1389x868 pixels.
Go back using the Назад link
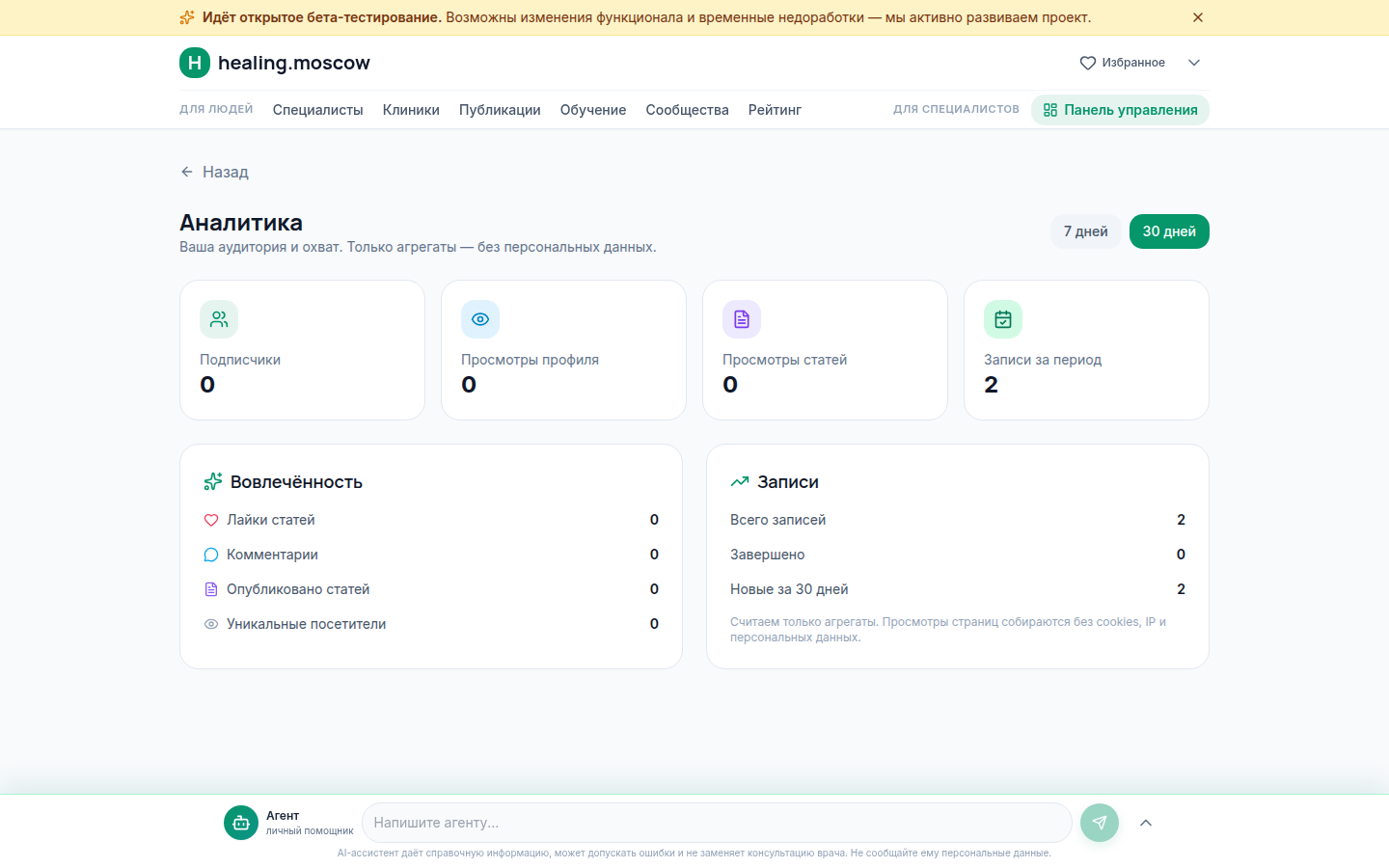coord(214,172)
